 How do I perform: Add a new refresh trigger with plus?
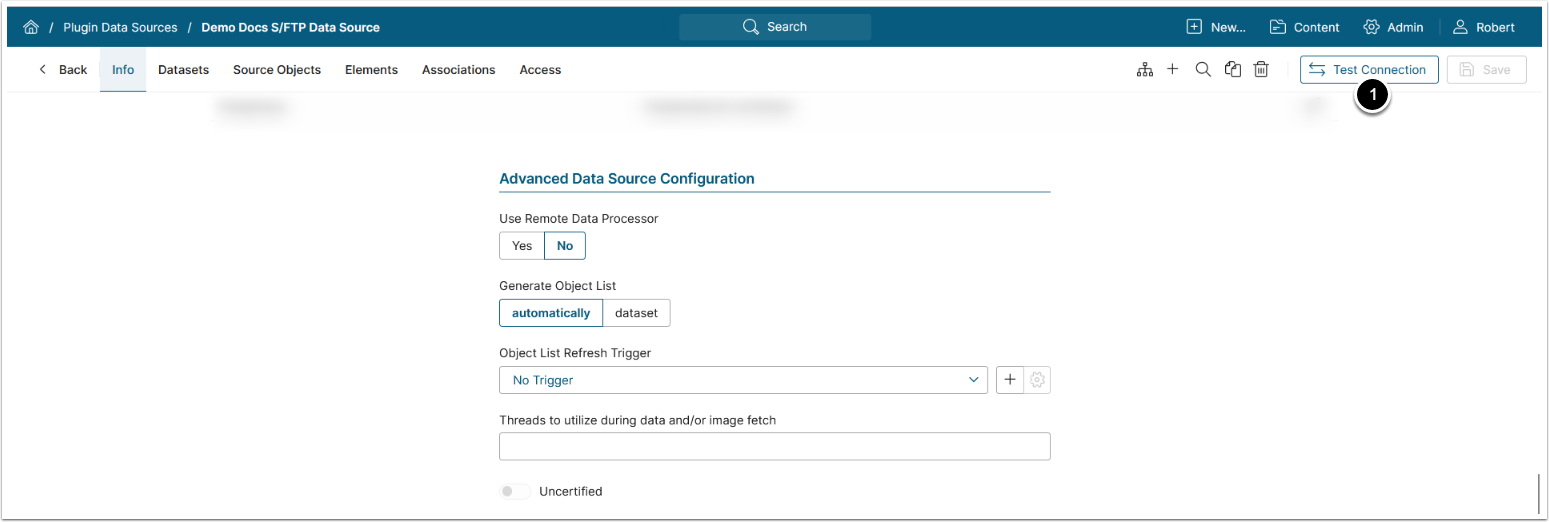click(1010, 380)
